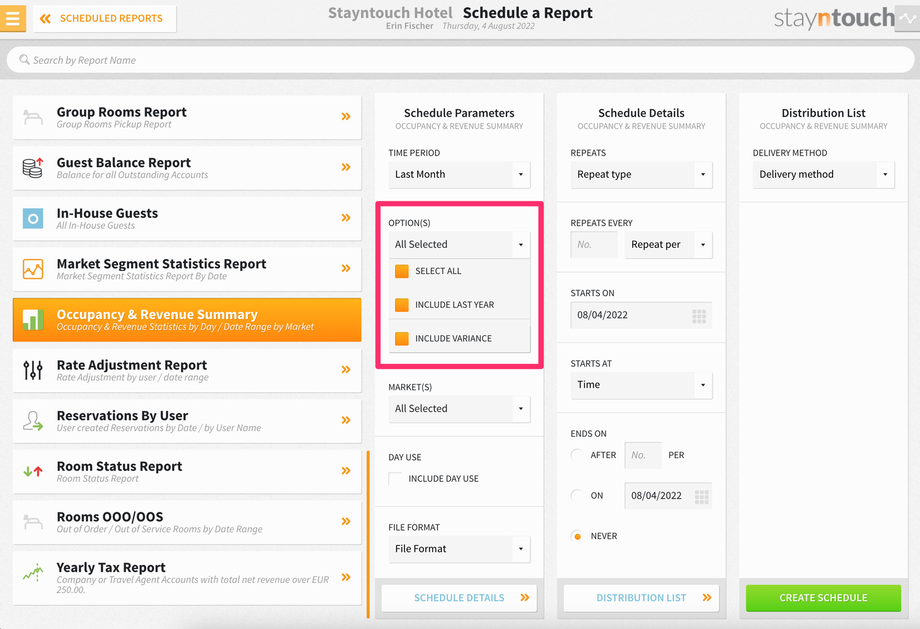Image resolution: width=920 pixels, height=629 pixels.
Task: Select the Guest Balance Report item
Action: 187,168
